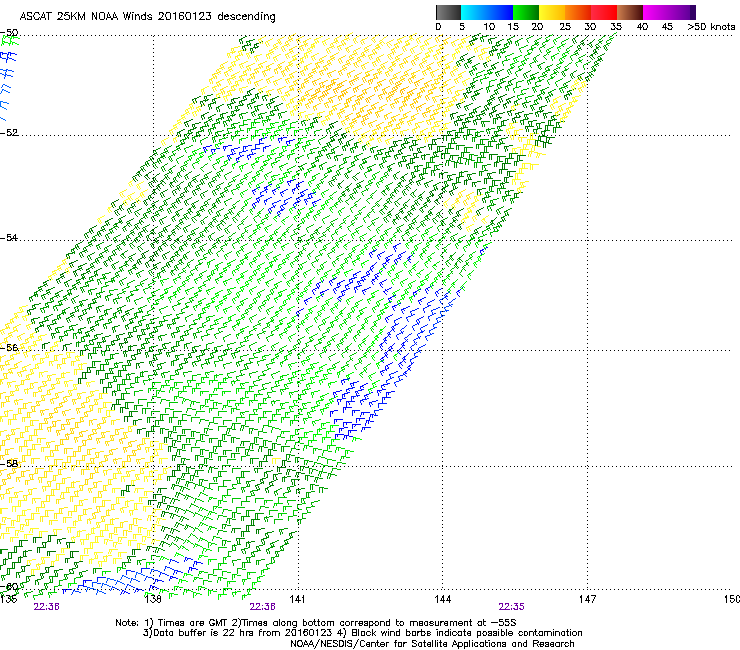This screenshot has height=650, width=740.
Task: Click the 'Data buffer is 22 hrs' note
Action: point(362,633)
